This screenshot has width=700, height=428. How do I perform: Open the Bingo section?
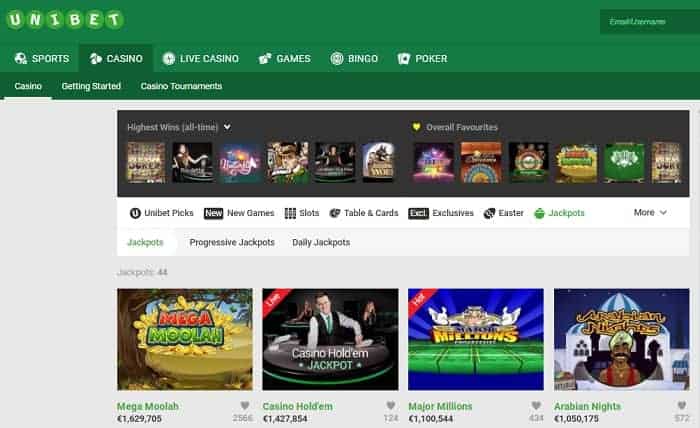click(354, 58)
